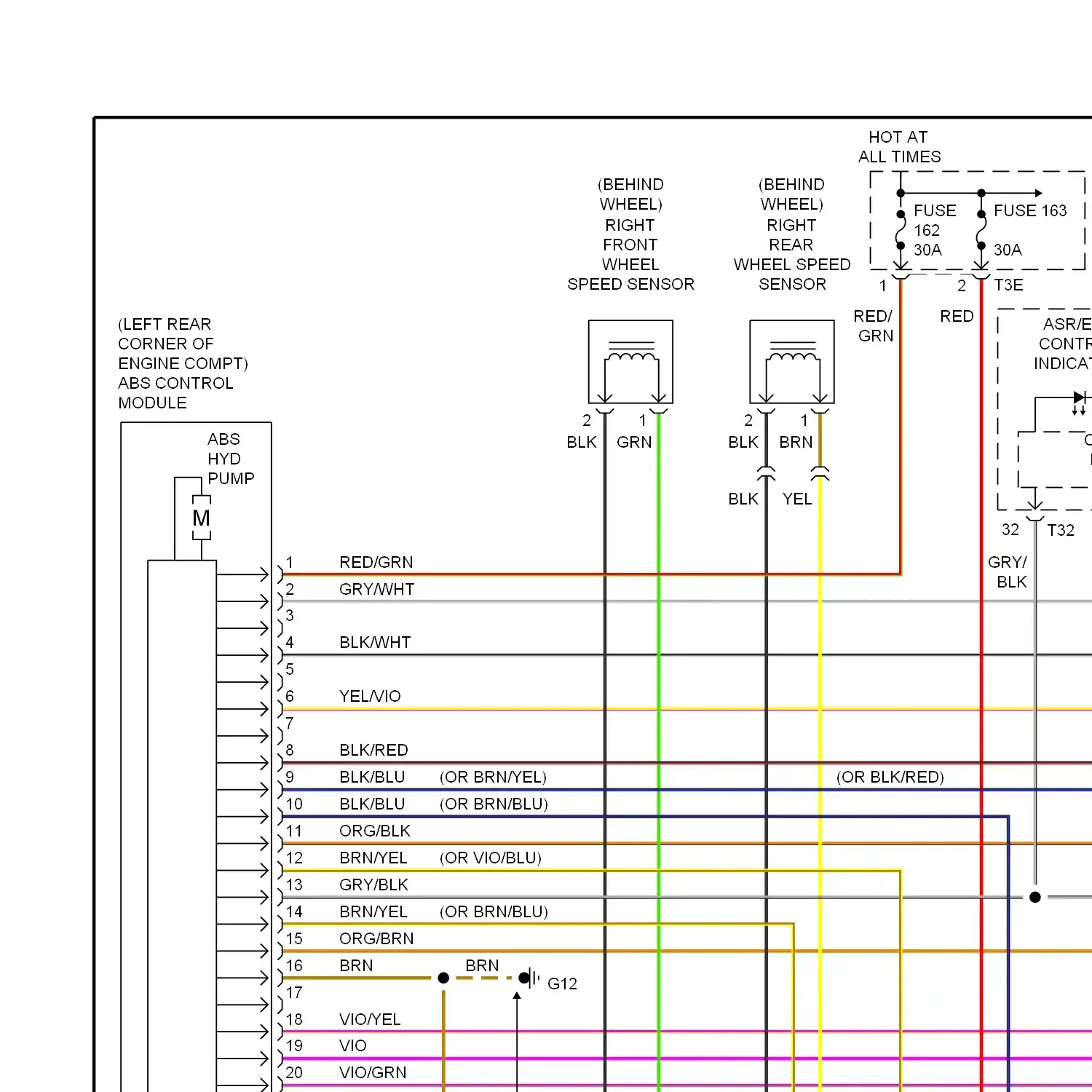Viewport: 1092px width, 1092px height.
Task: Select pin 8 'BLK/RED' wire label
Action: pos(373,750)
